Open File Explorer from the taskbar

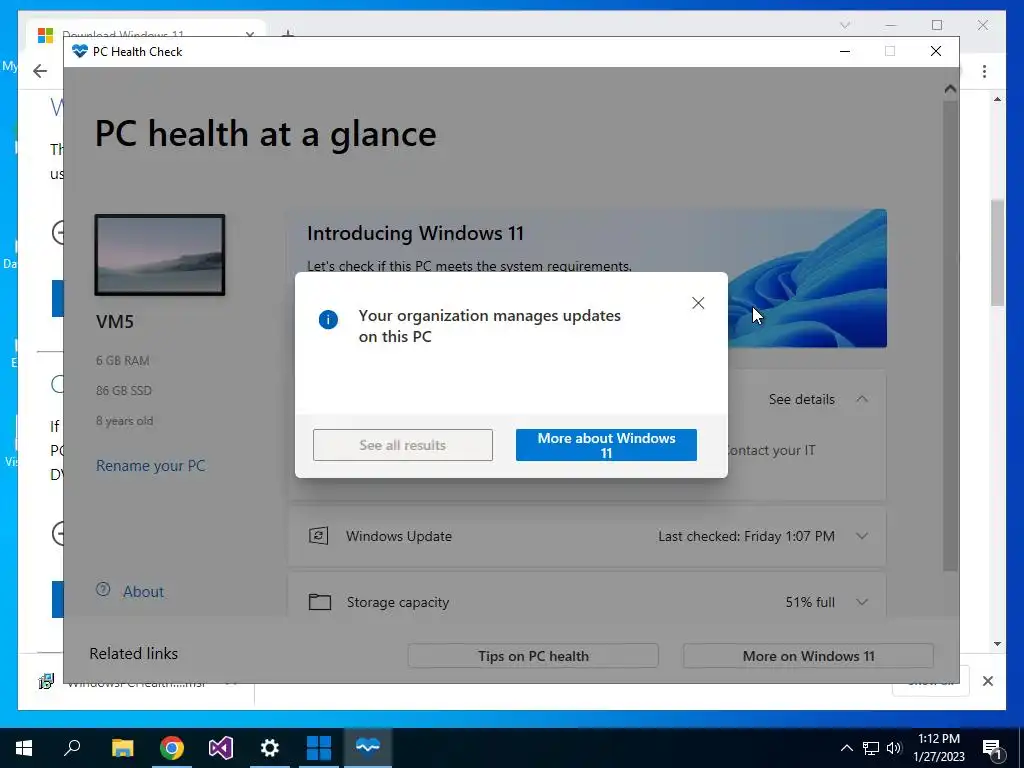[122, 748]
